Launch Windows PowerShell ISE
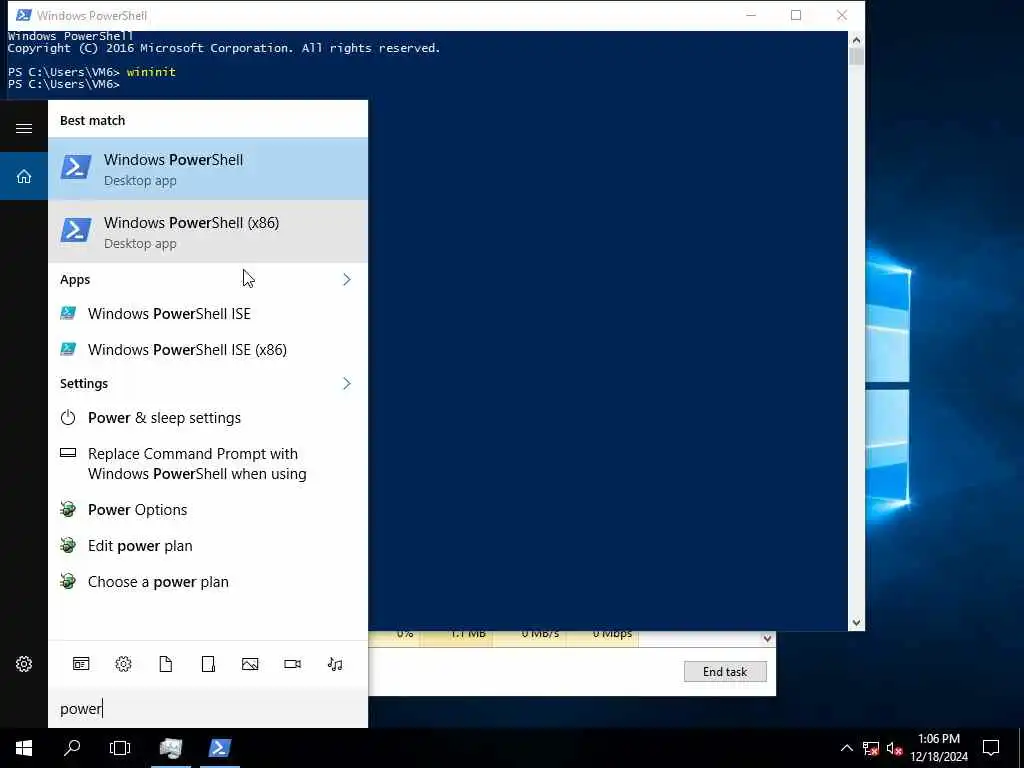Image resolution: width=1024 pixels, height=768 pixels. (x=208, y=313)
